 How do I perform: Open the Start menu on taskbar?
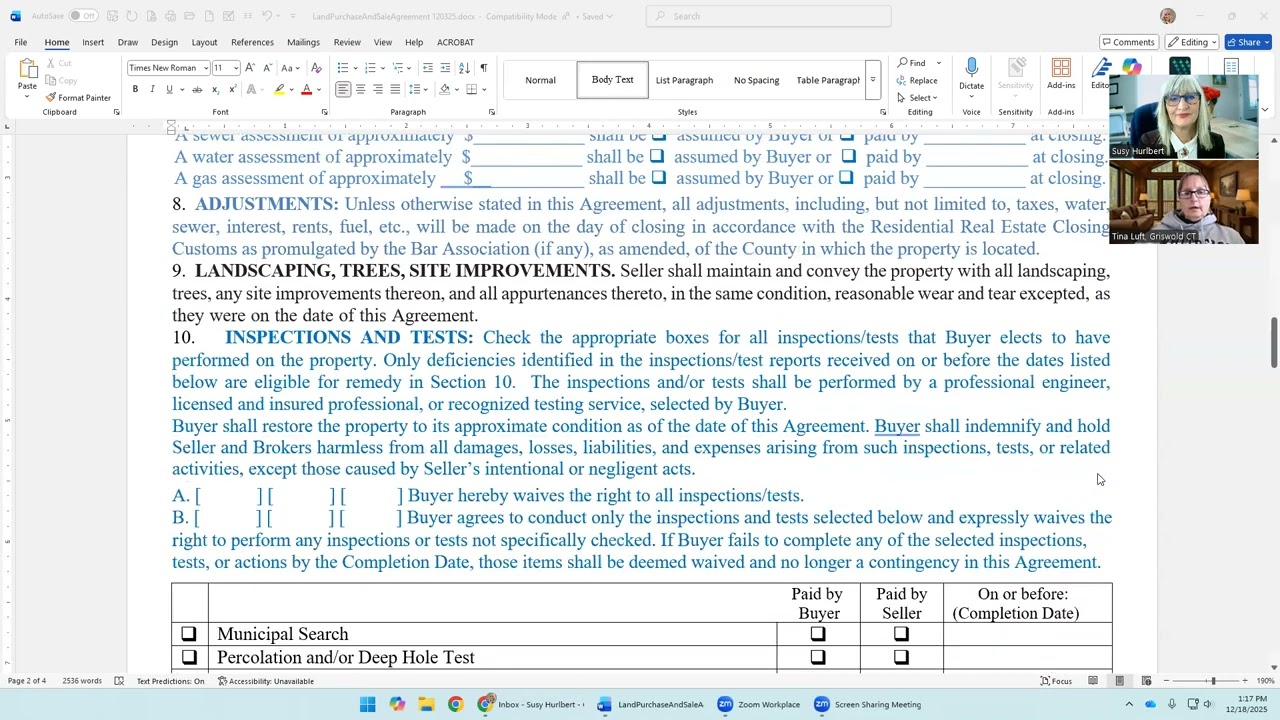[368, 704]
